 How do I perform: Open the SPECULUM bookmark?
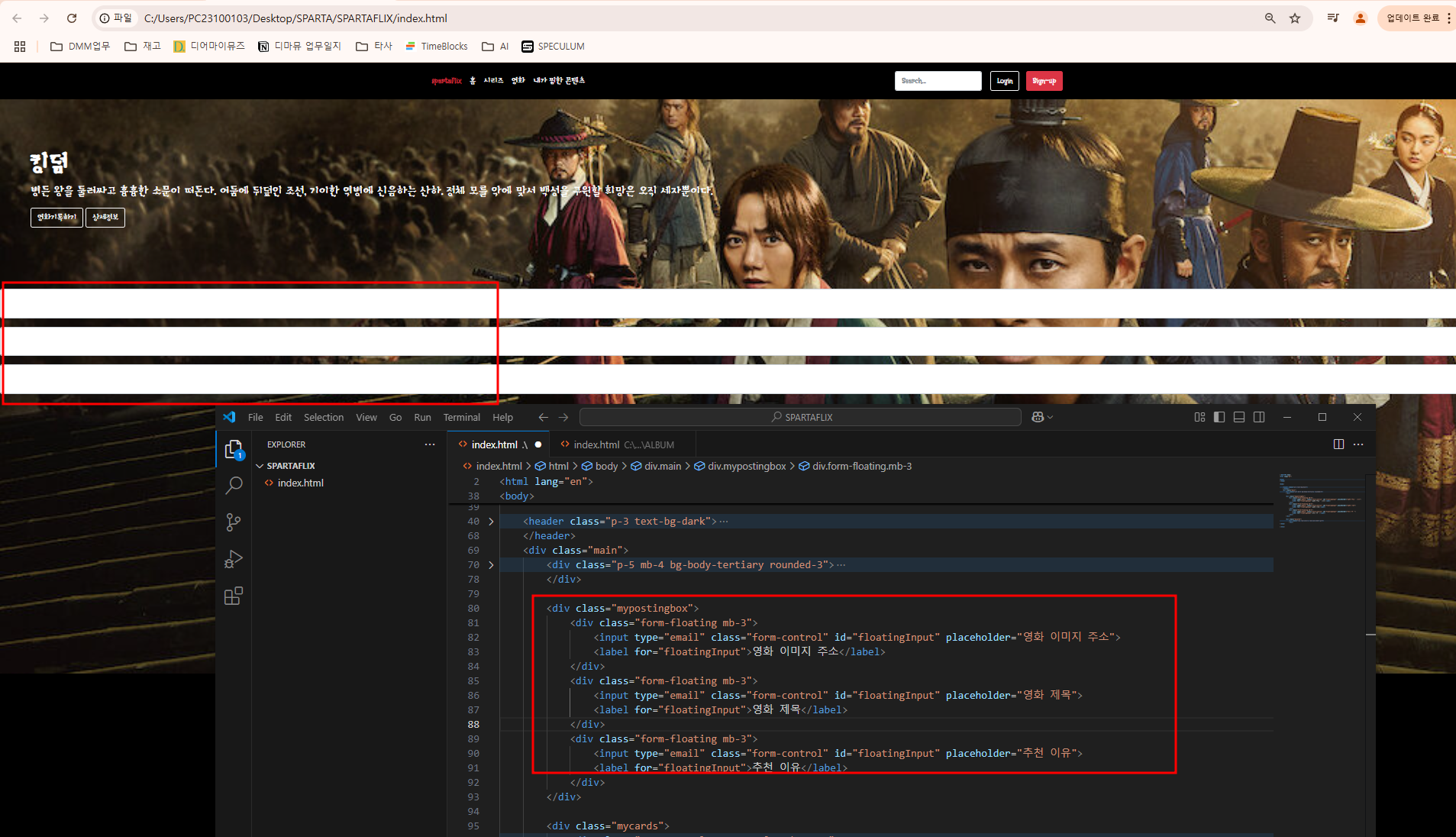point(553,47)
